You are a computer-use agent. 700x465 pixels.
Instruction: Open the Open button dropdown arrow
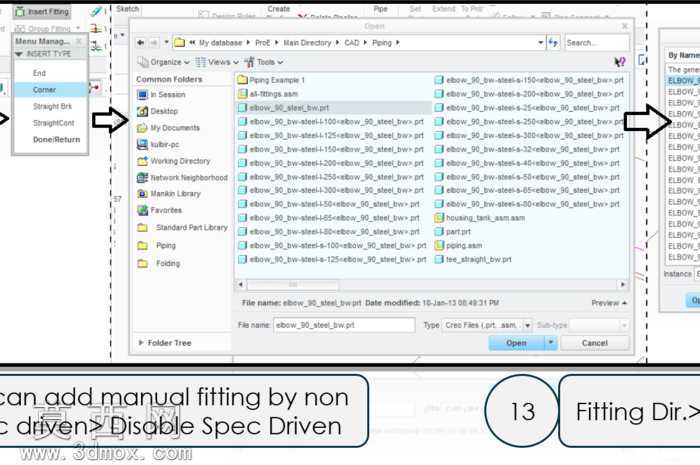[x=551, y=343]
